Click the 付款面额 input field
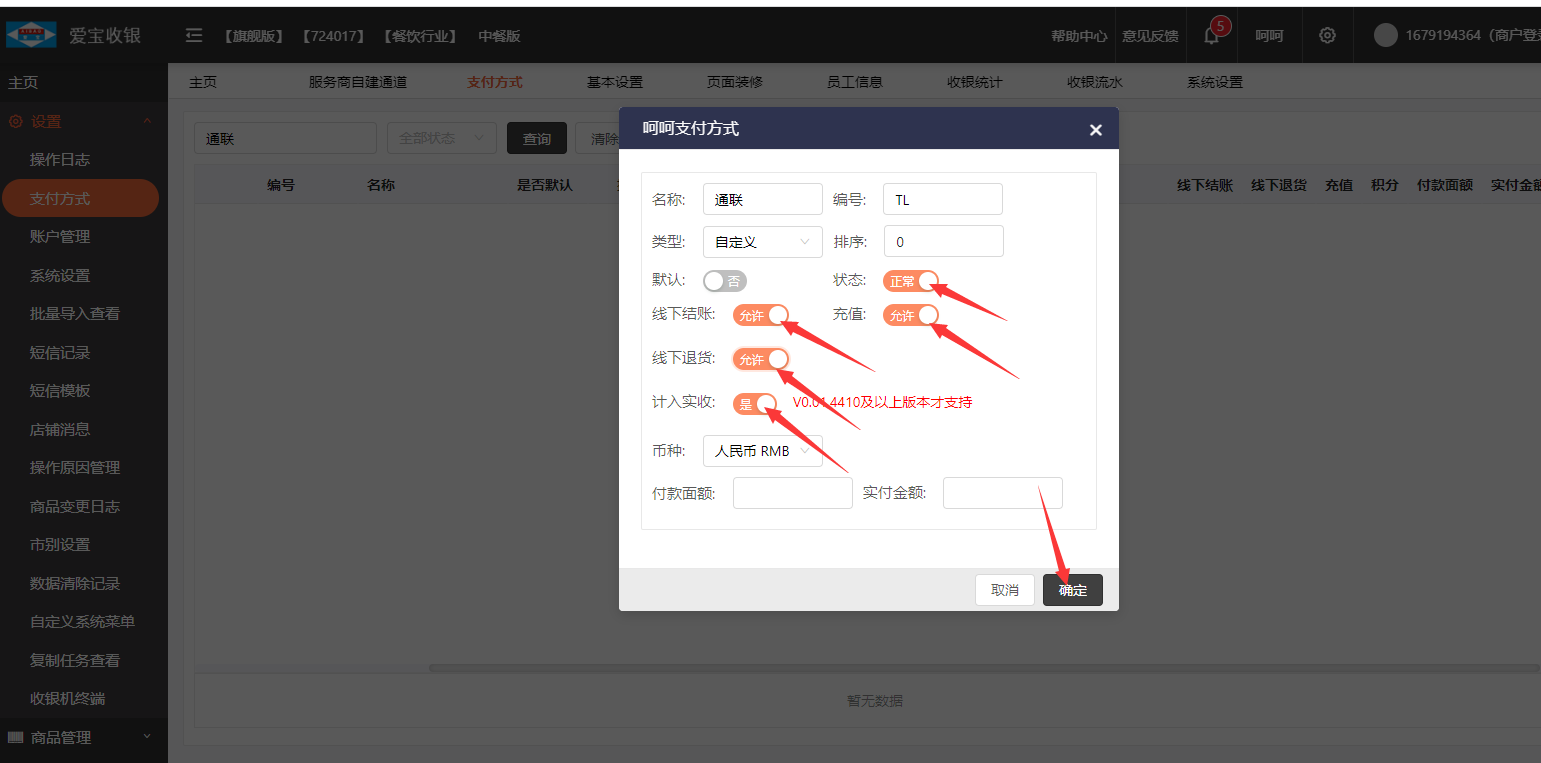 tap(792, 493)
